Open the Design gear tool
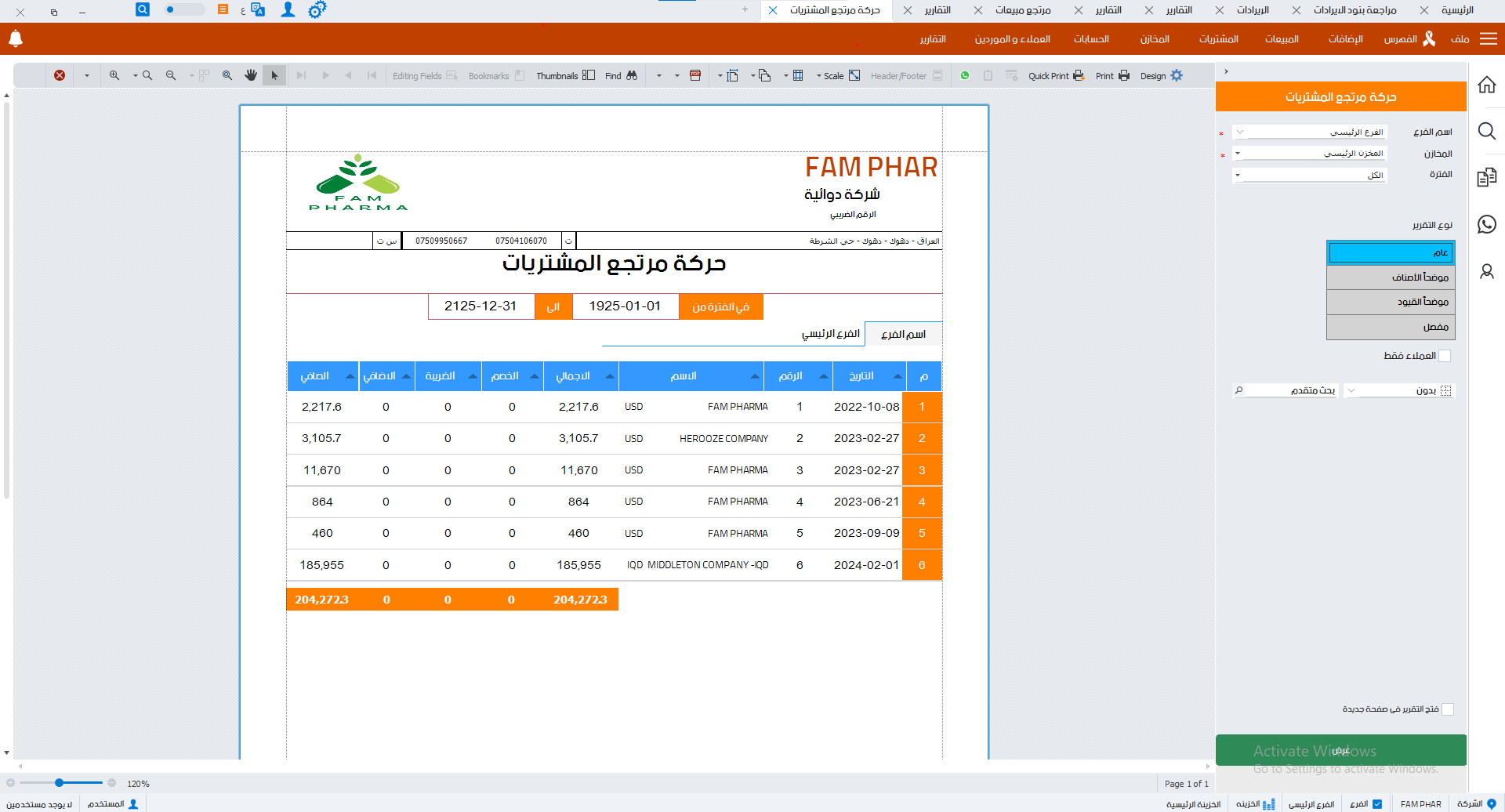 [x=1176, y=76]
